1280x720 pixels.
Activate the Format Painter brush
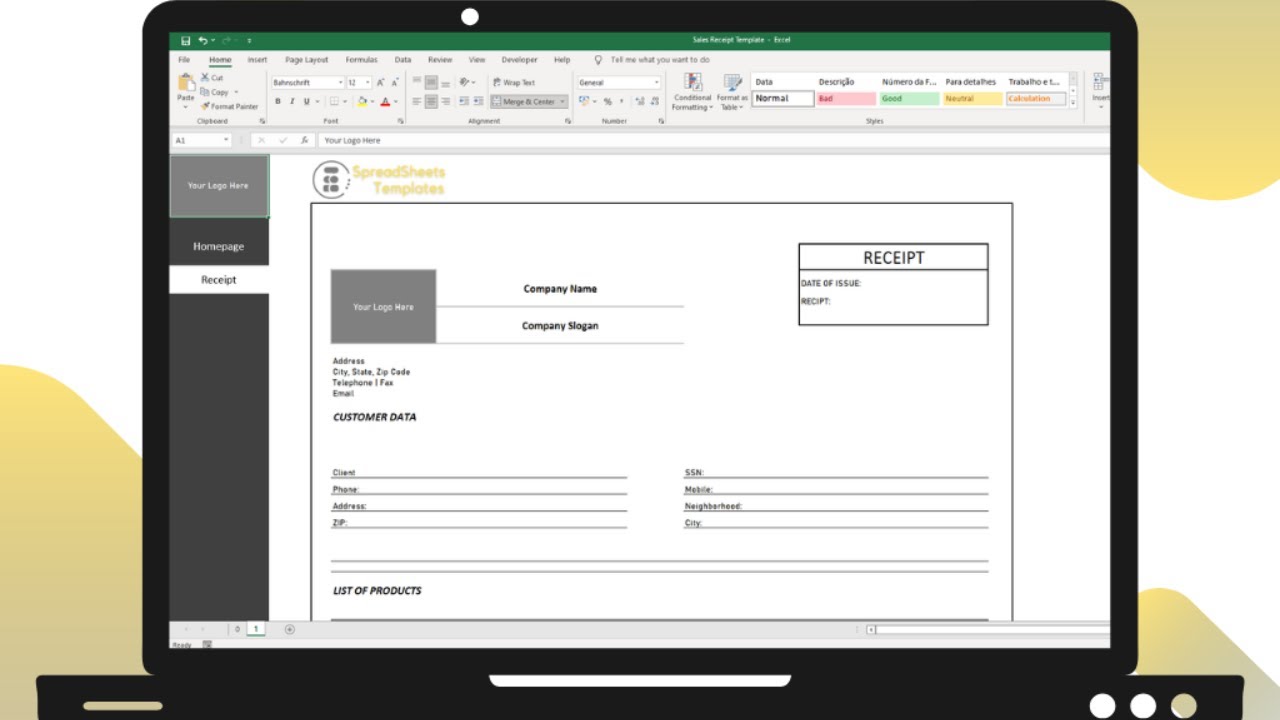click(x=229, y=106)
